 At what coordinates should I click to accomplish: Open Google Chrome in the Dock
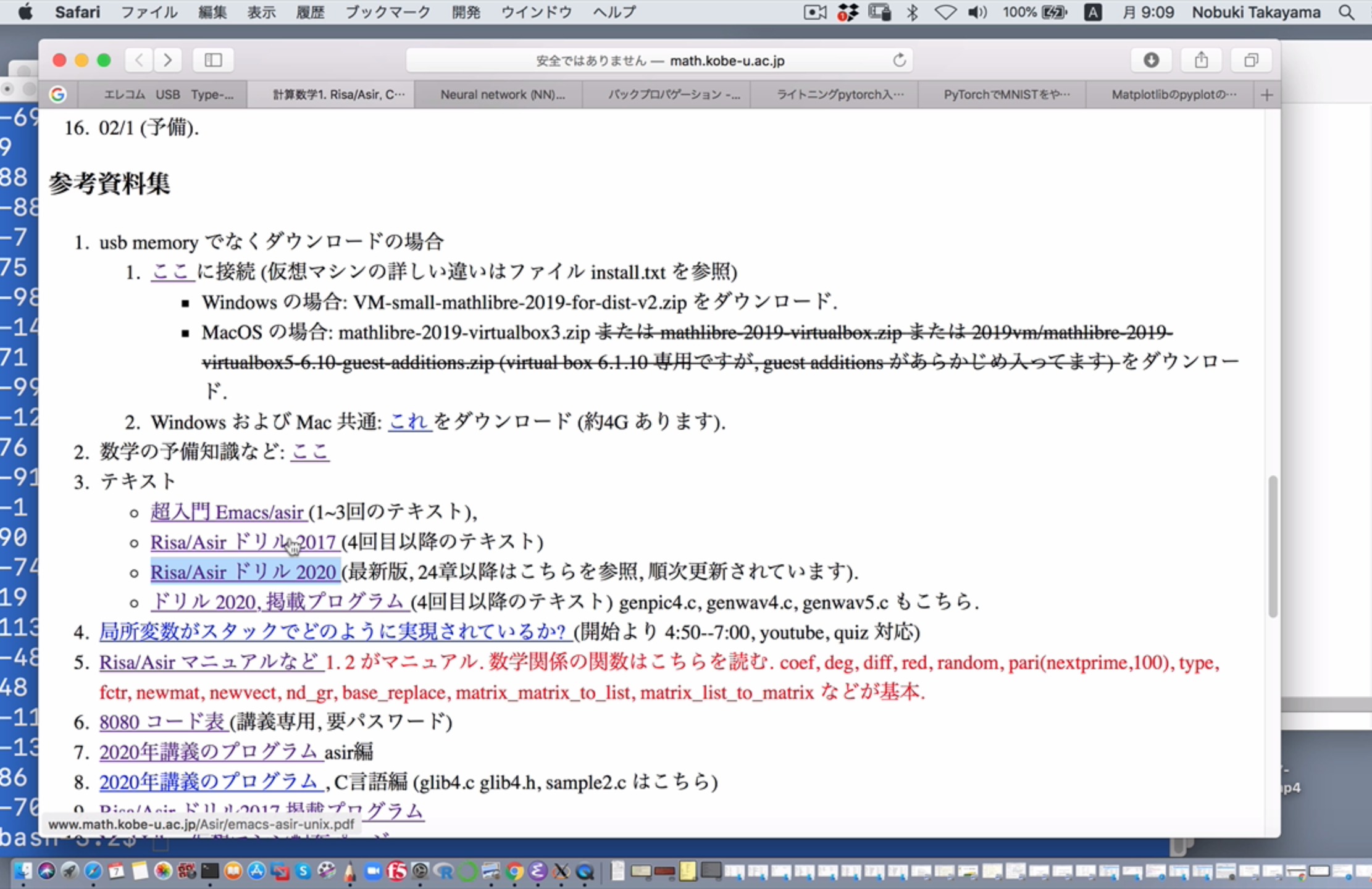point(514,871)
